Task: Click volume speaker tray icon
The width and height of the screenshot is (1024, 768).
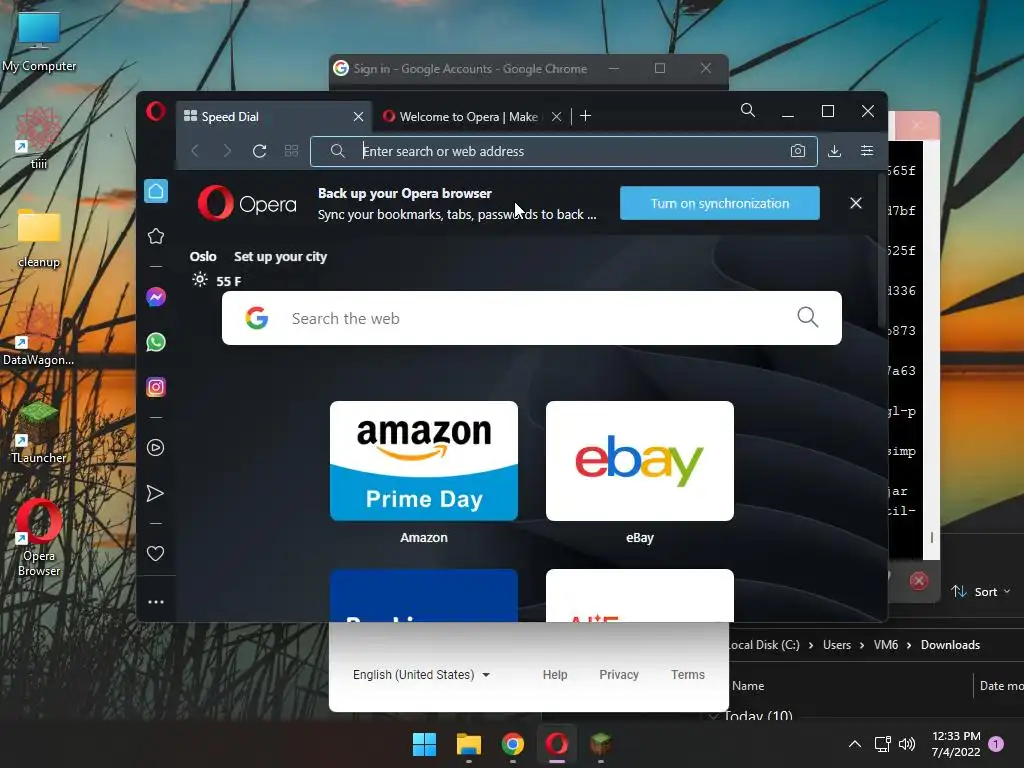Action: click(907, 744)
